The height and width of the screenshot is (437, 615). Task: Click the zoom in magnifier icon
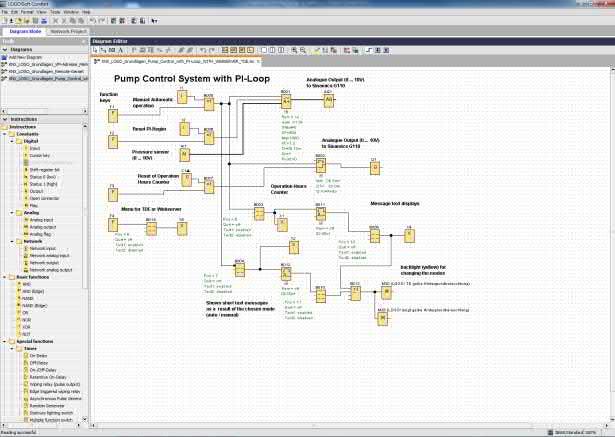click(294, 50)
